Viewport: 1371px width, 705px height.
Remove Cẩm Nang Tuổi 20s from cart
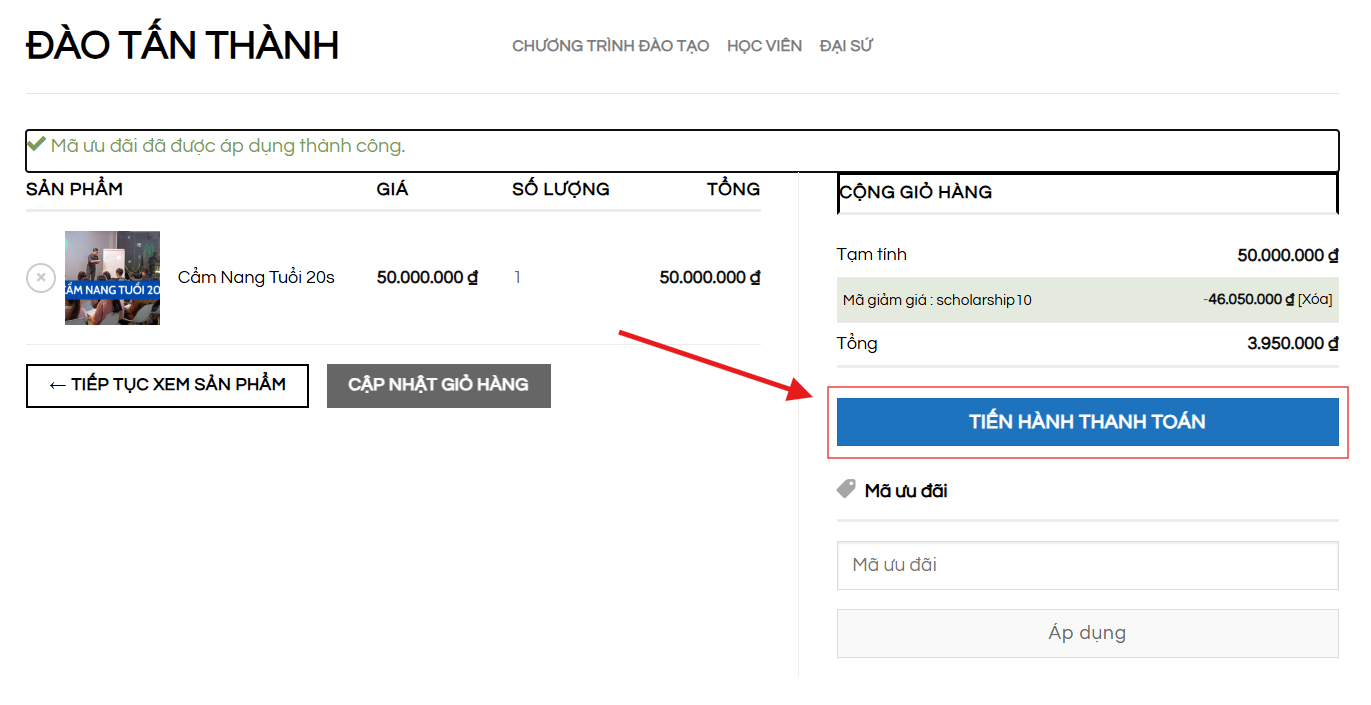pyautogui.click(x=40, y=278)
